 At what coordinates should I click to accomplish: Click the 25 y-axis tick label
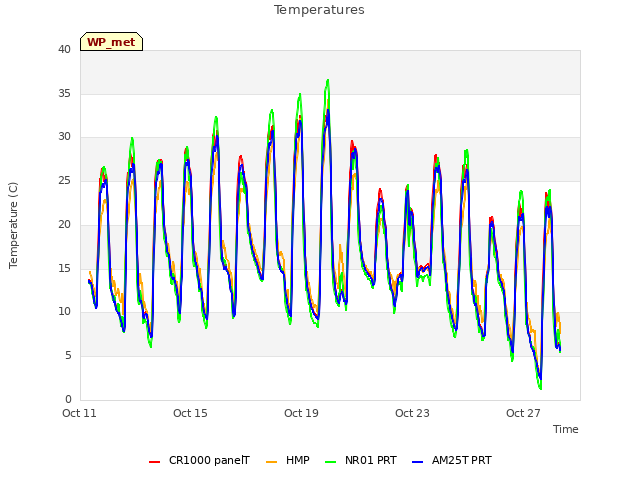click(x=64, y=180)
